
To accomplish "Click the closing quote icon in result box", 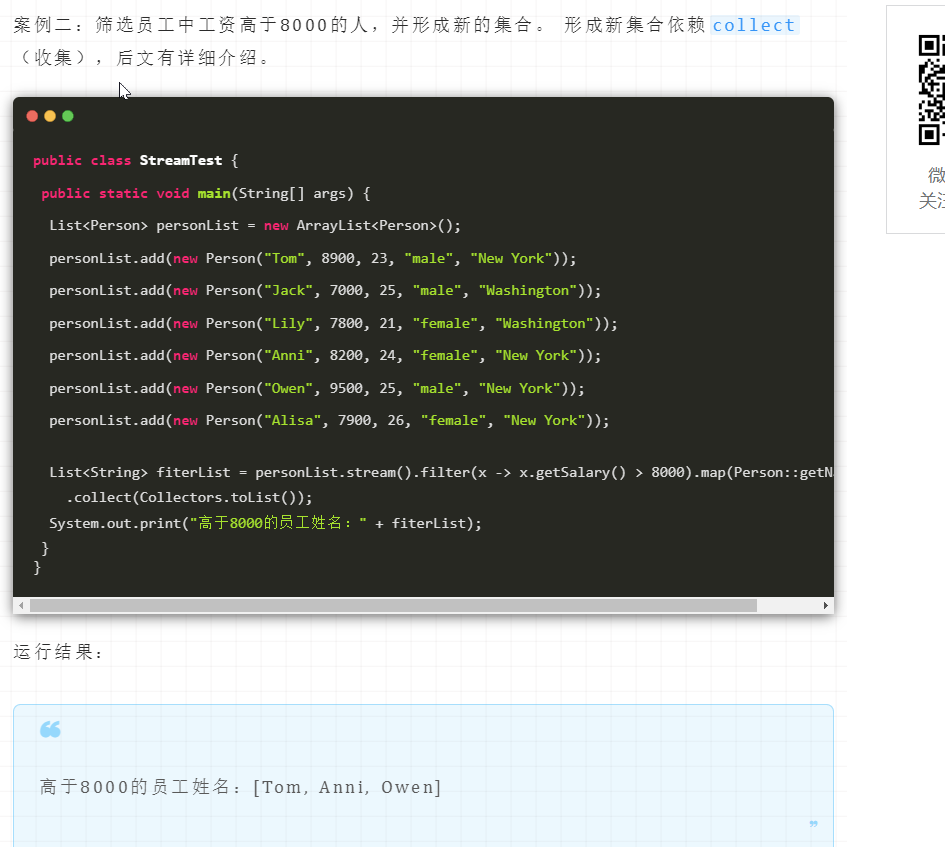I will point(814,823).
